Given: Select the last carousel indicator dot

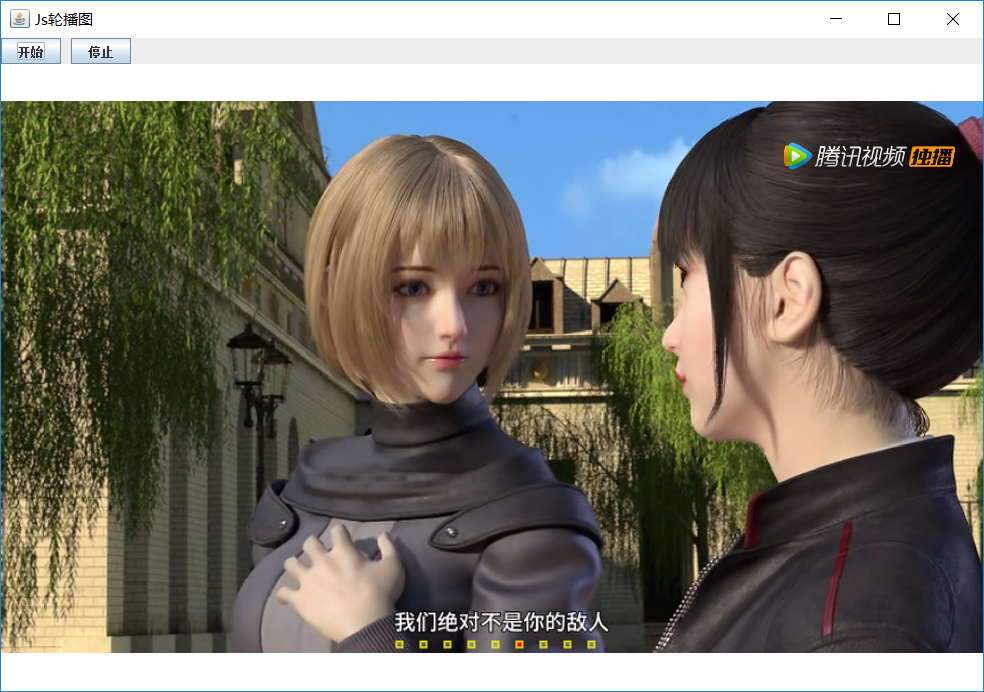Looking at the screenshot, I should coord(592,644).
